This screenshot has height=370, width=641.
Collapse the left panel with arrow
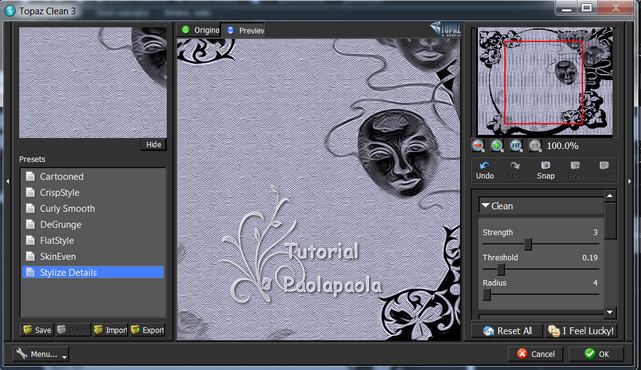pos(7,181)
